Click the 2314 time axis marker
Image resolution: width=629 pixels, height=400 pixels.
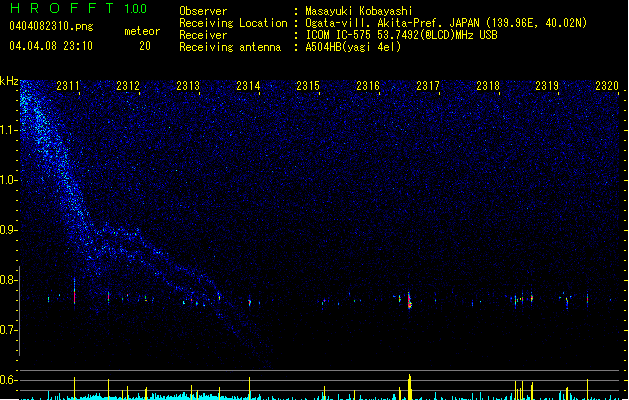[248, 86]
